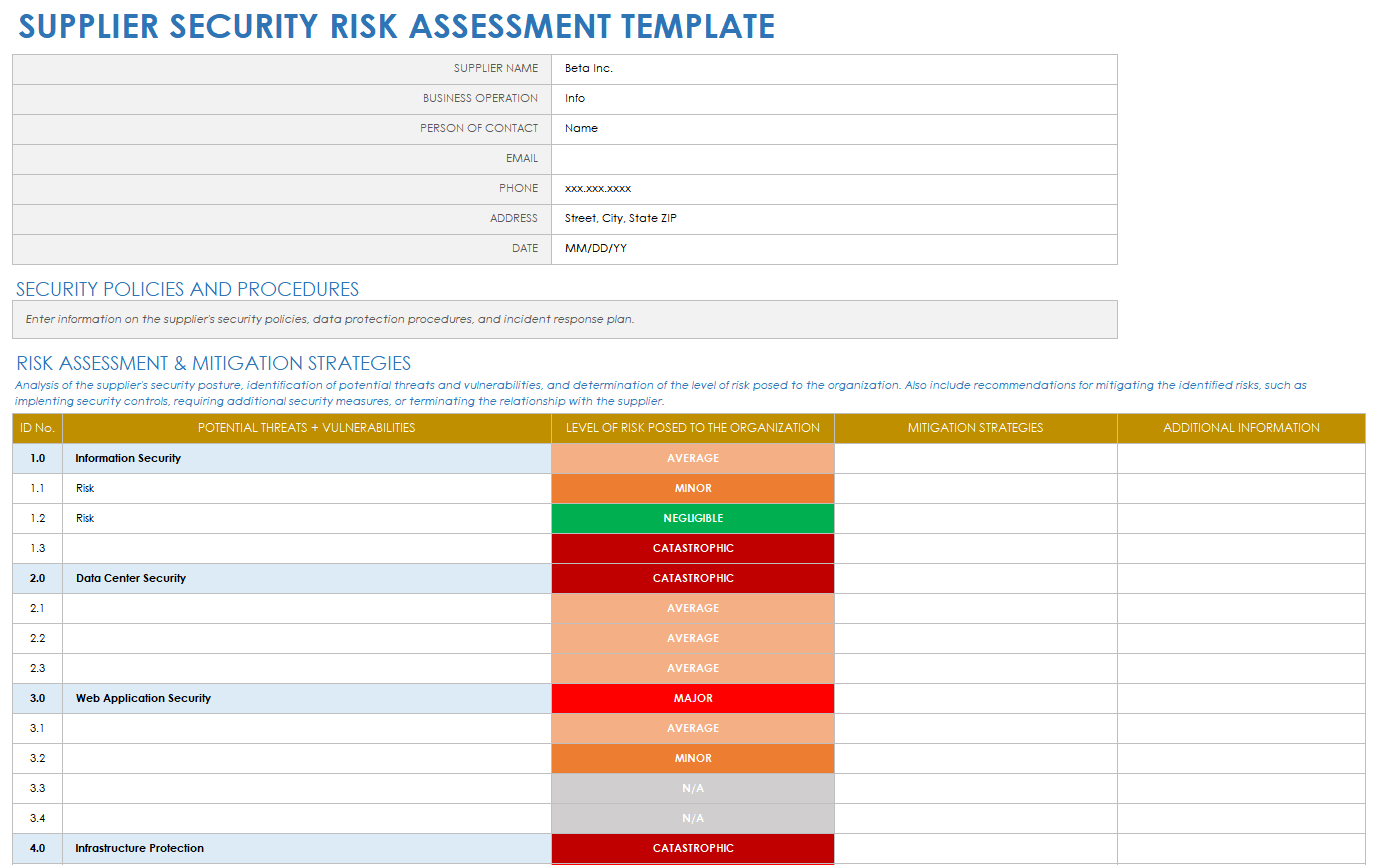Select the Address field with Street, City
Viewport: 1375px width, 865px height.
coord(833,219)
